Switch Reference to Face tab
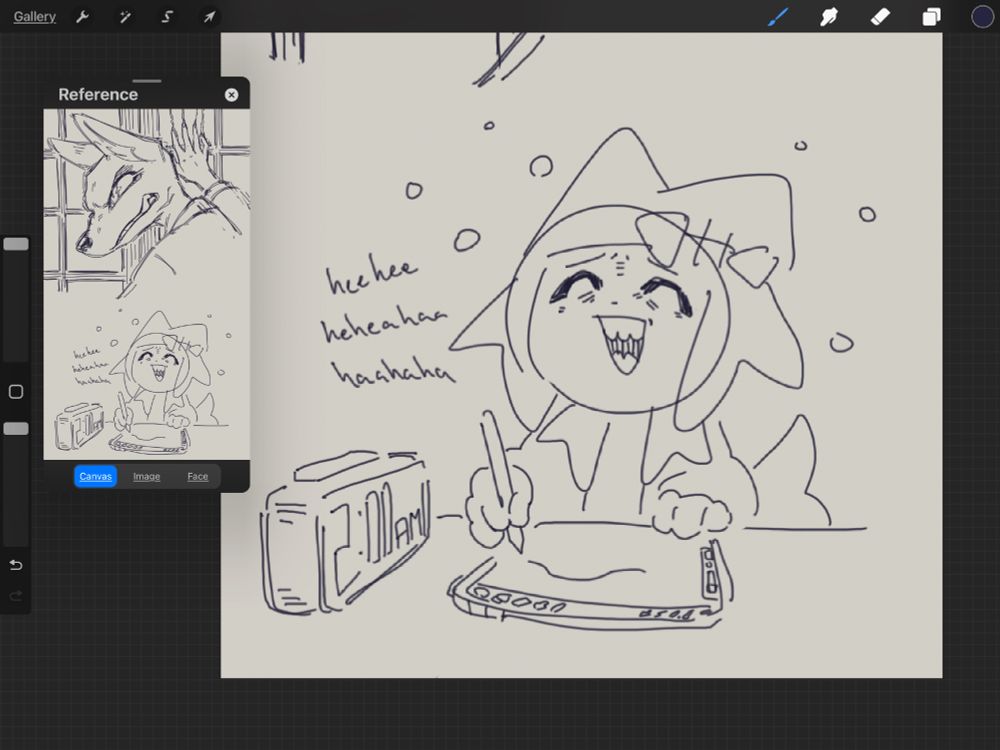 point(198,476)
